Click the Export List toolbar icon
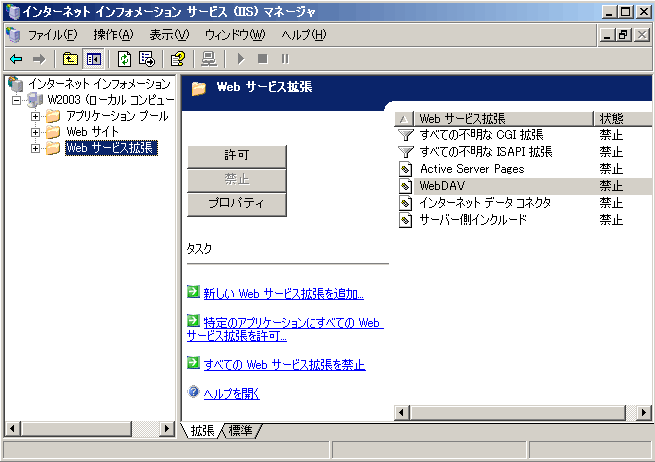This screenshot has width=655, height=462. 146,58
